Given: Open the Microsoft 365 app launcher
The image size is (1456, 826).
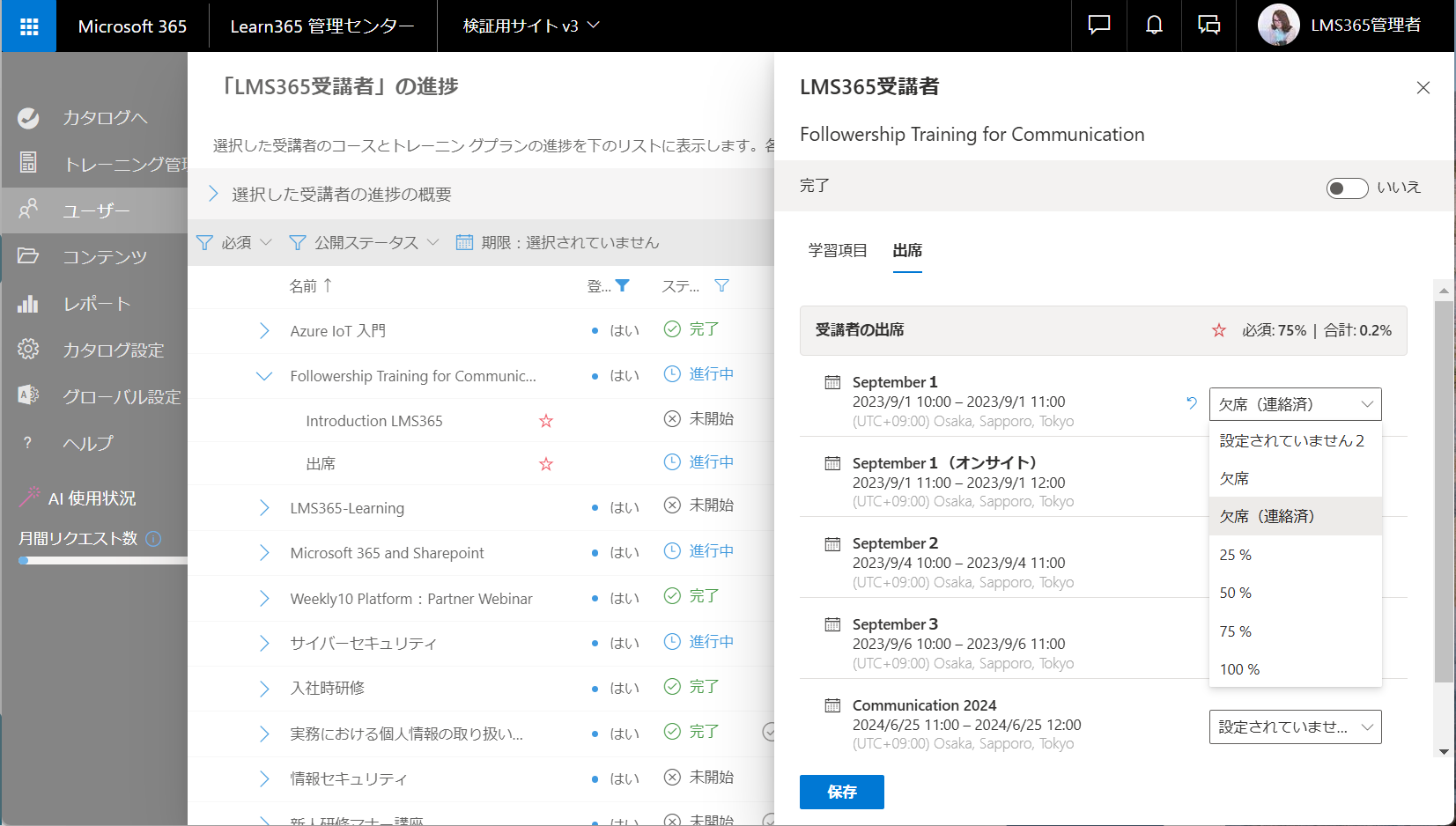Looking at the screenshot, I should click(29, 26).
